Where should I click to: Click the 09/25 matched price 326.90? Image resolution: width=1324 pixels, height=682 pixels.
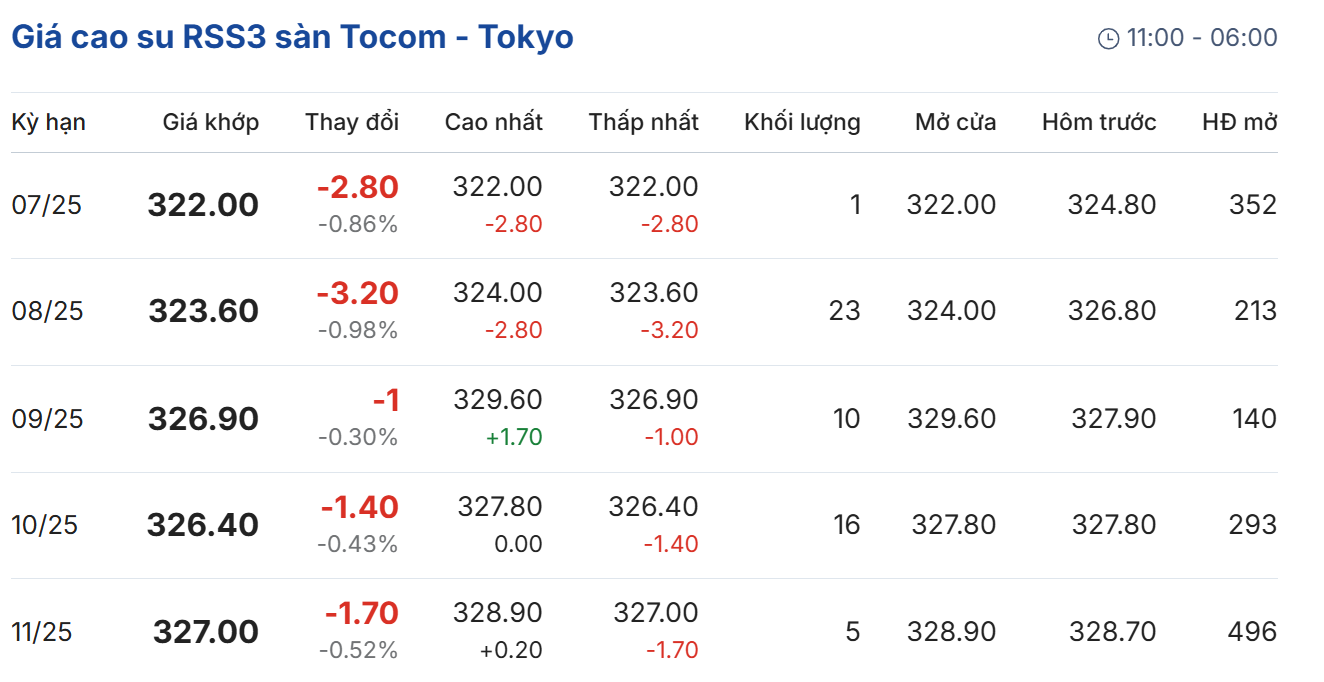click(204, 418)
